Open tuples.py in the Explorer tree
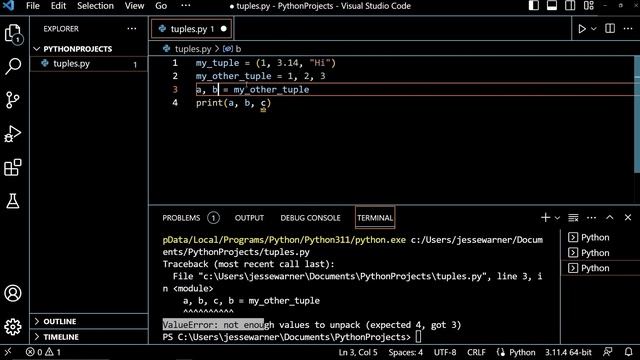 [x=89, y=64]
